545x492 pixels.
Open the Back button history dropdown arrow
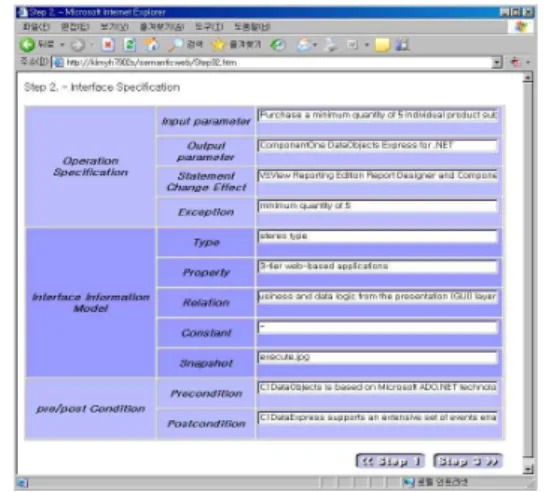[62, 44]
